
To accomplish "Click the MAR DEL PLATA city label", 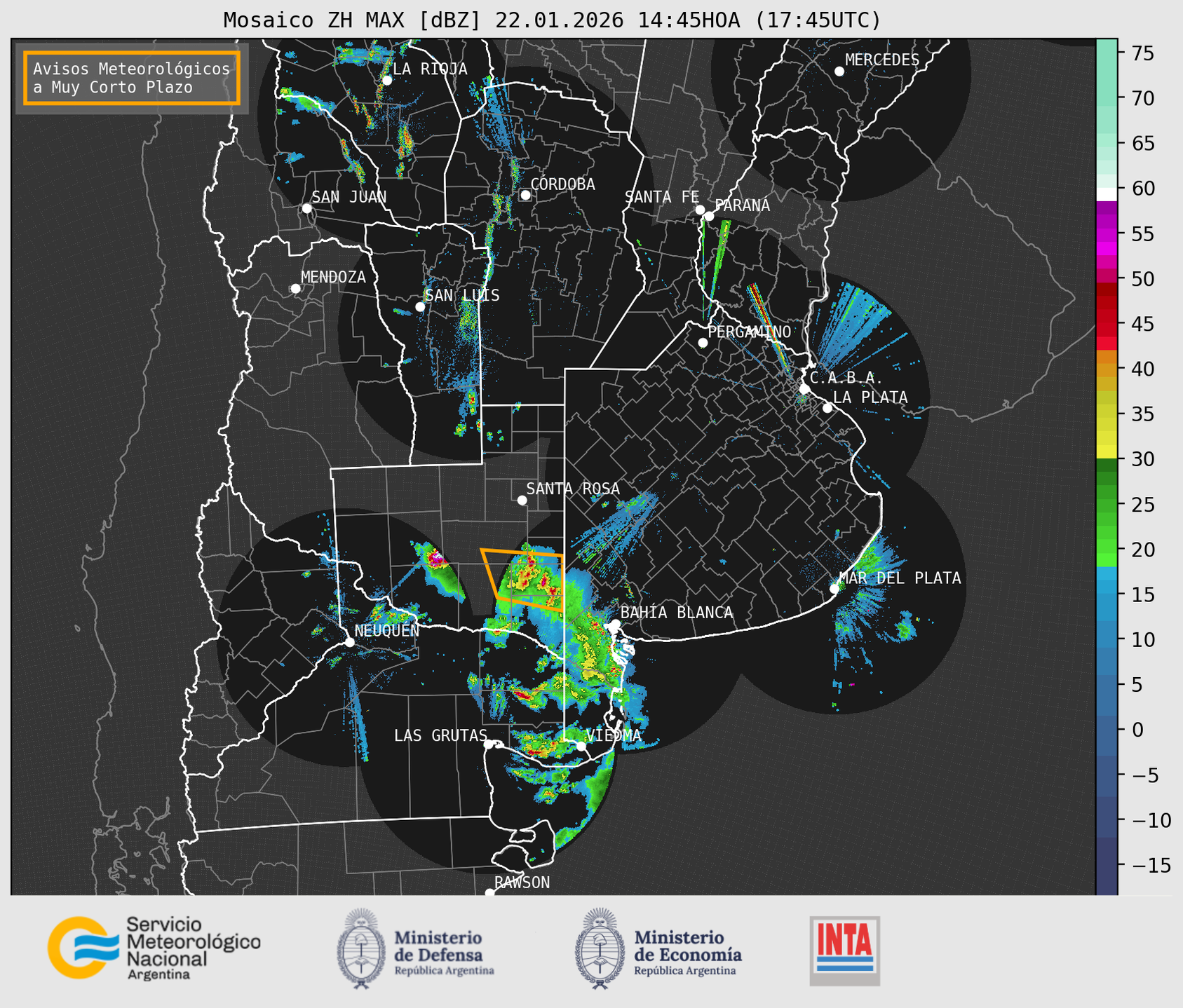I will pyautogui.click(x=900, y=578).
